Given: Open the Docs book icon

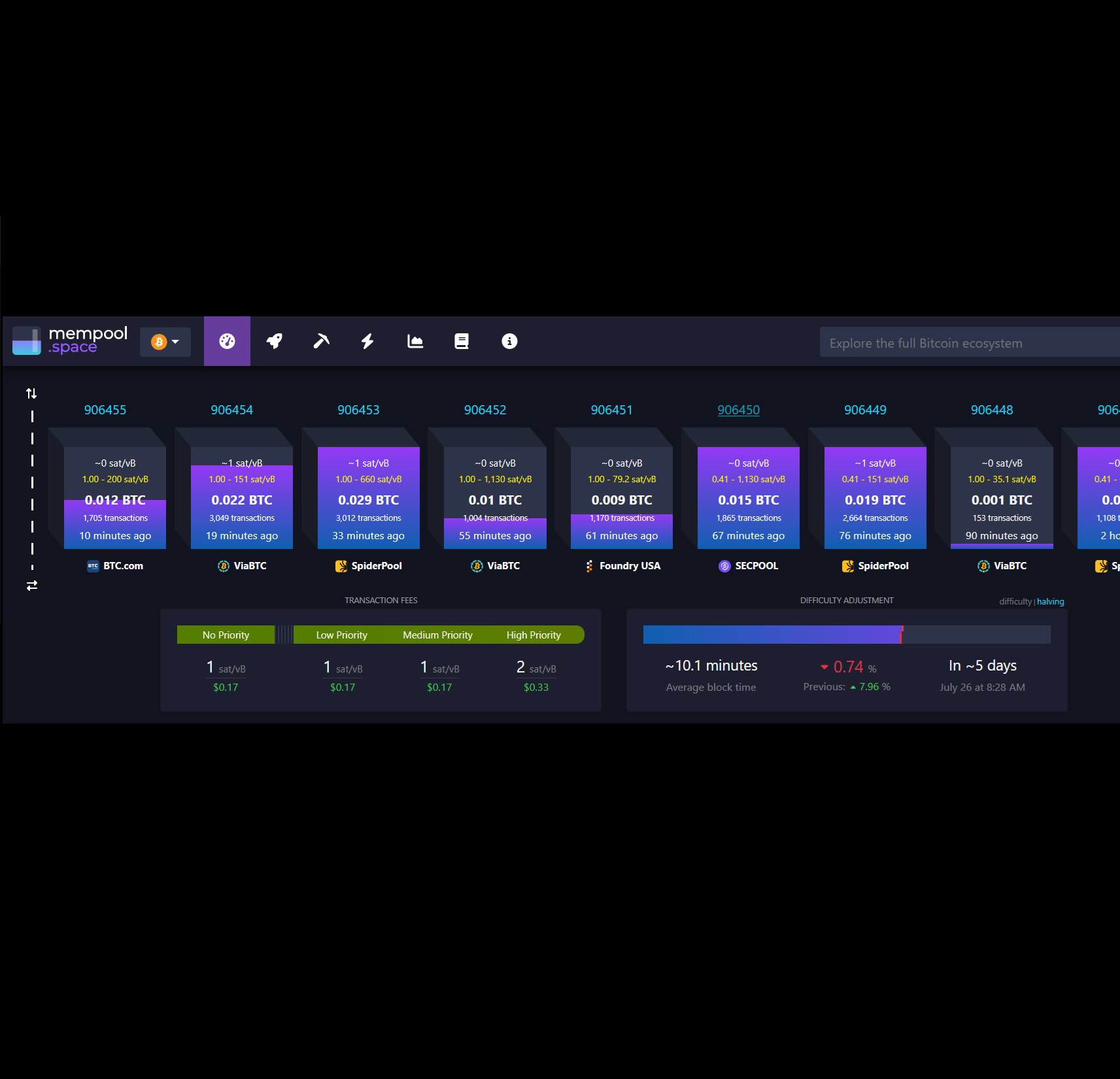Looking at the screenshot, I should pyautogui.click(x=462, y=341).
